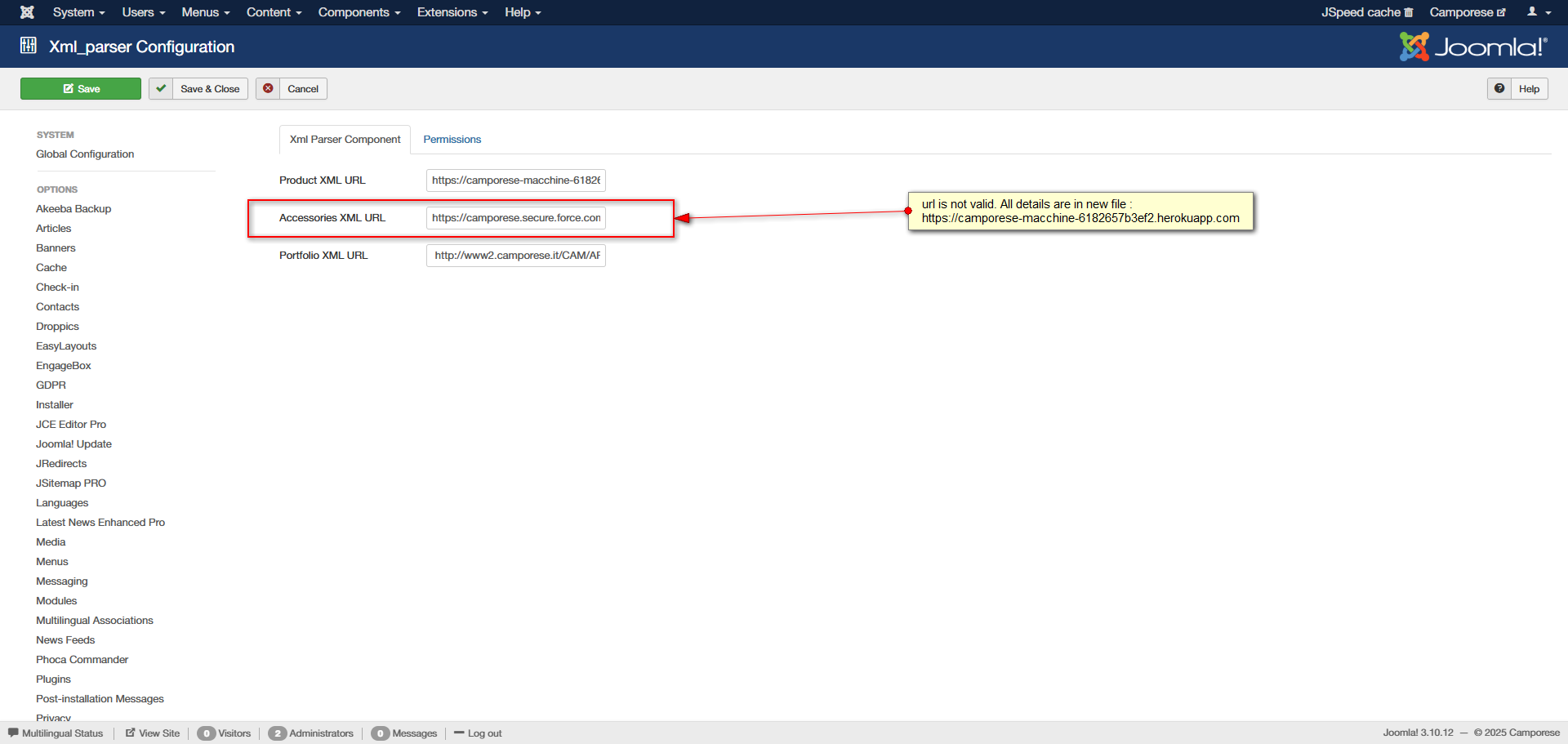Open the Help menu in the top bar
The height and width of the screenshot is (744, 1568).
(523, 12)
